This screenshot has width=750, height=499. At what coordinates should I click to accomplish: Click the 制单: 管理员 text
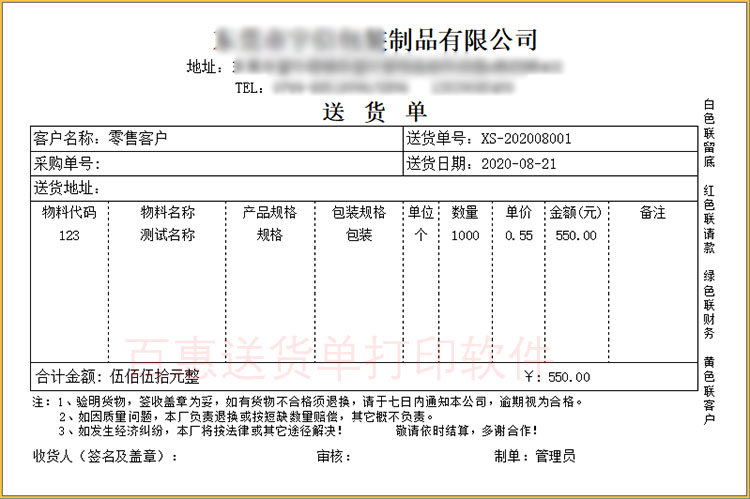tap(535, 456)
